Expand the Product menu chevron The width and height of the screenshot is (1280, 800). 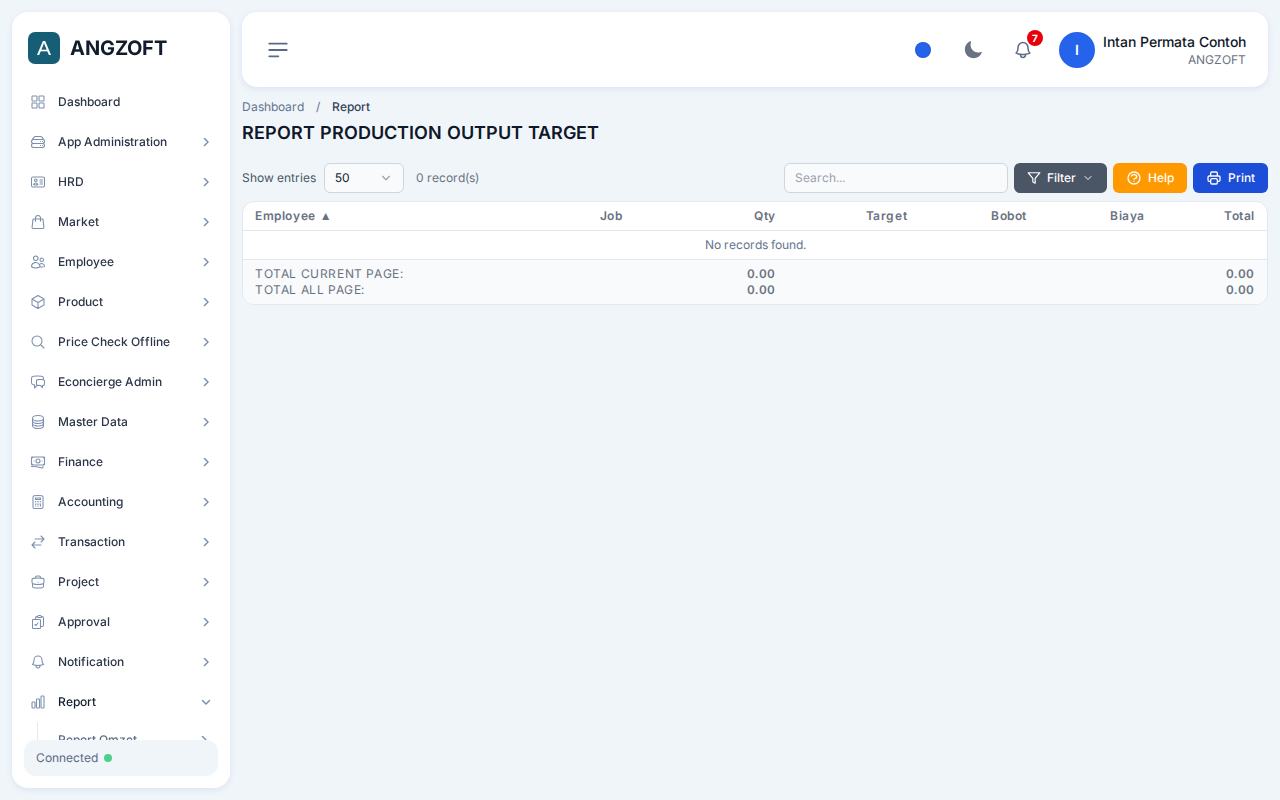pos(206,302)
